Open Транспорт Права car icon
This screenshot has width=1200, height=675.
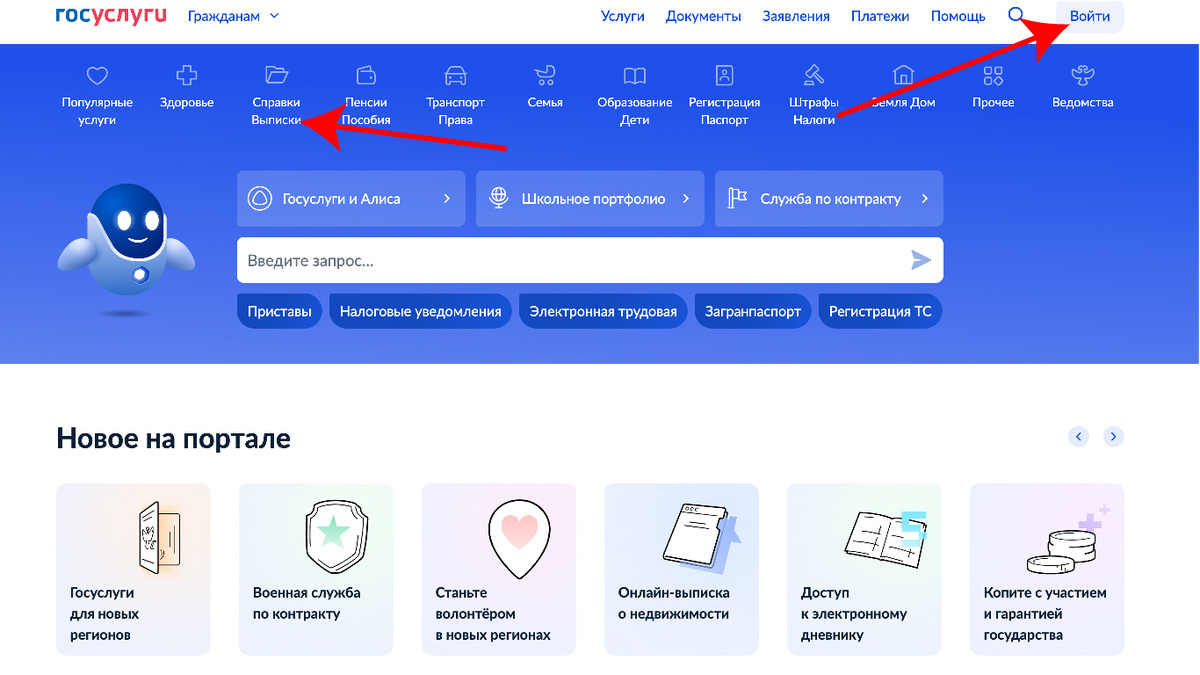click(x=455, y=75)
